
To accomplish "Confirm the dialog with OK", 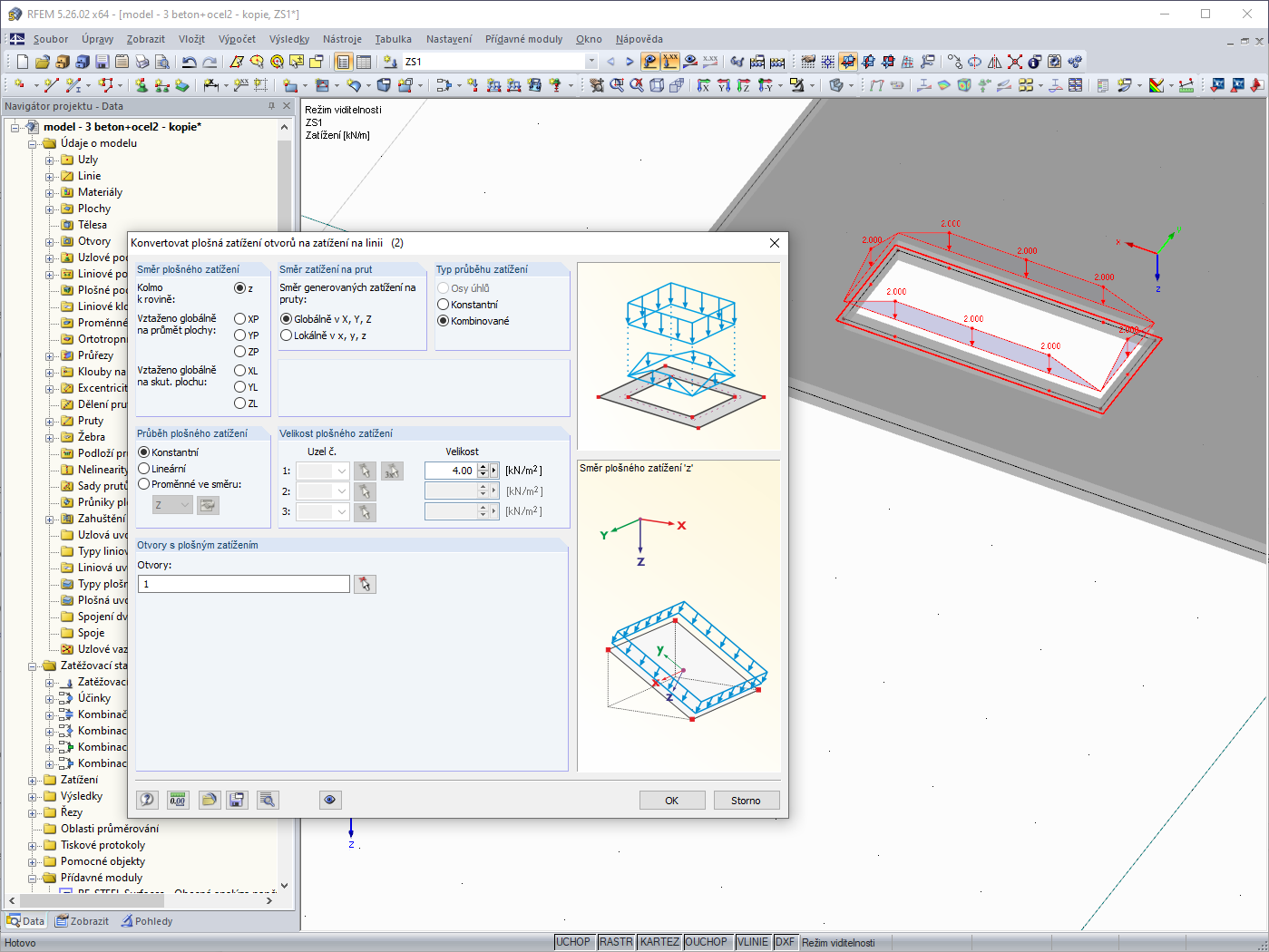I will (x=672, y=801).
